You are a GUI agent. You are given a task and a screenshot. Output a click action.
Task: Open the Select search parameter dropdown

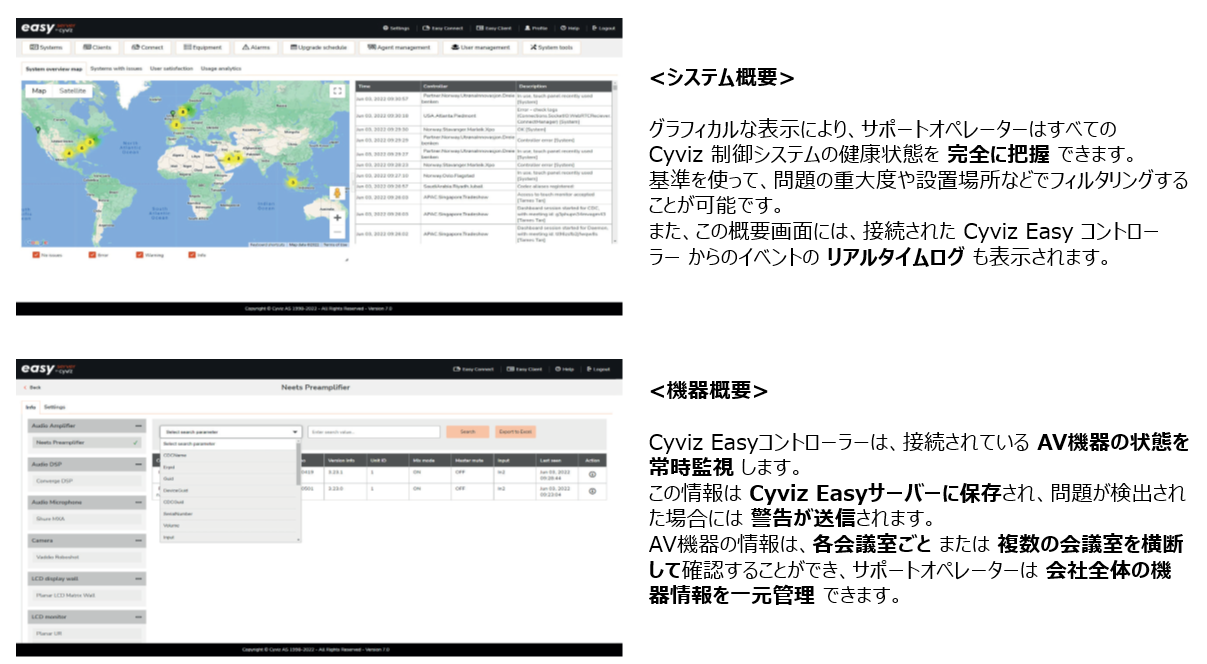click(230, 432)
